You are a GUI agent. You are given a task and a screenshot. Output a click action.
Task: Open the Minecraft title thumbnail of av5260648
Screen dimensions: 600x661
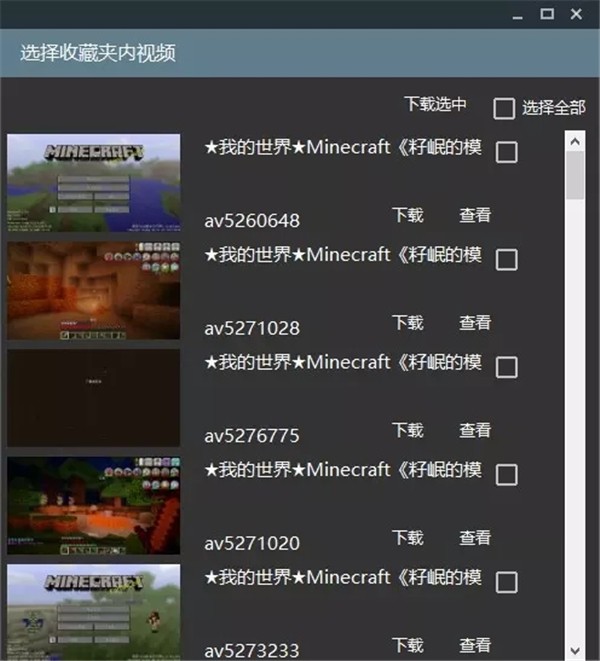tap(94, 183)
